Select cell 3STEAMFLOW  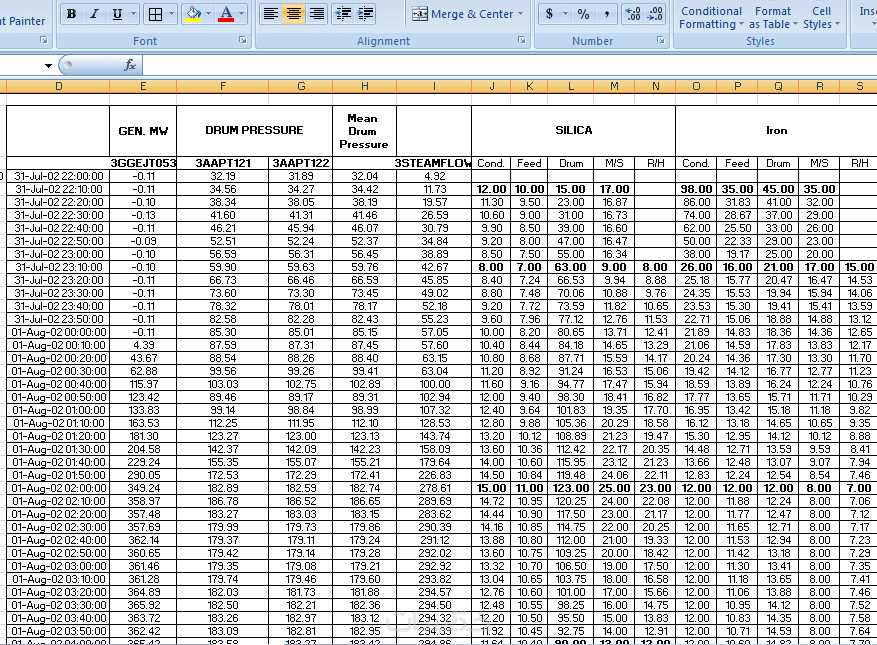tap(434, 163)
